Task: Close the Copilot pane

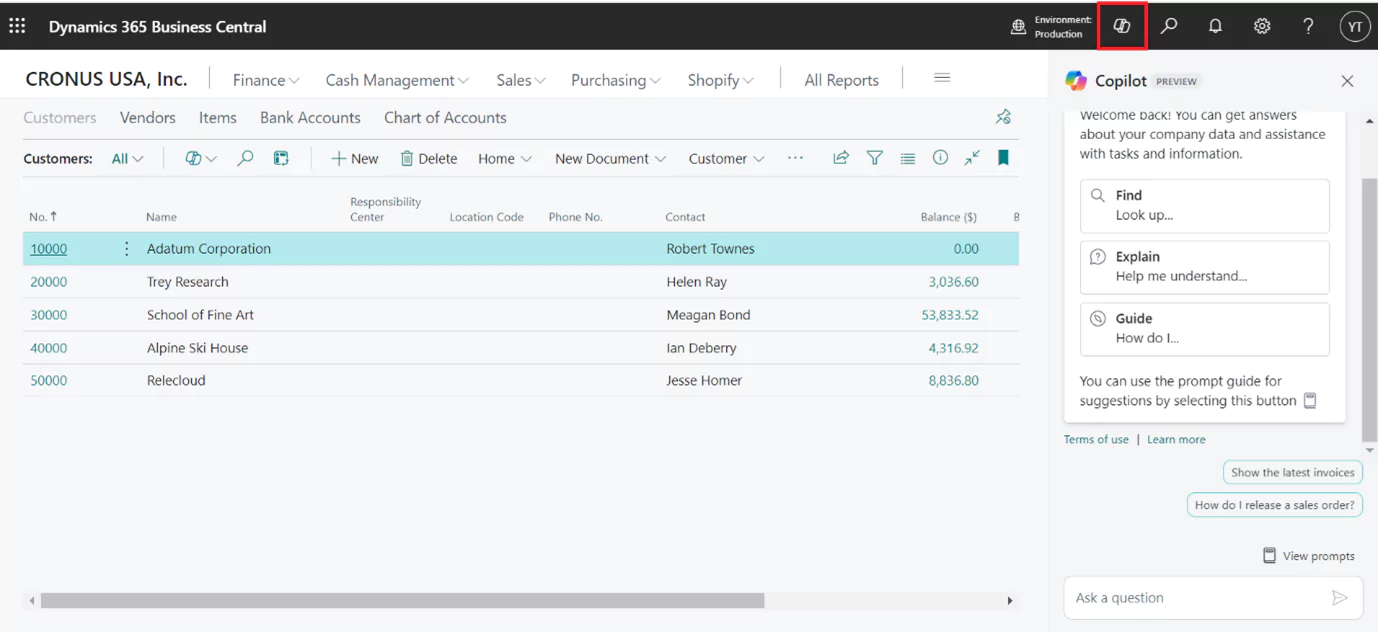Action: (x=1347, y=81)
